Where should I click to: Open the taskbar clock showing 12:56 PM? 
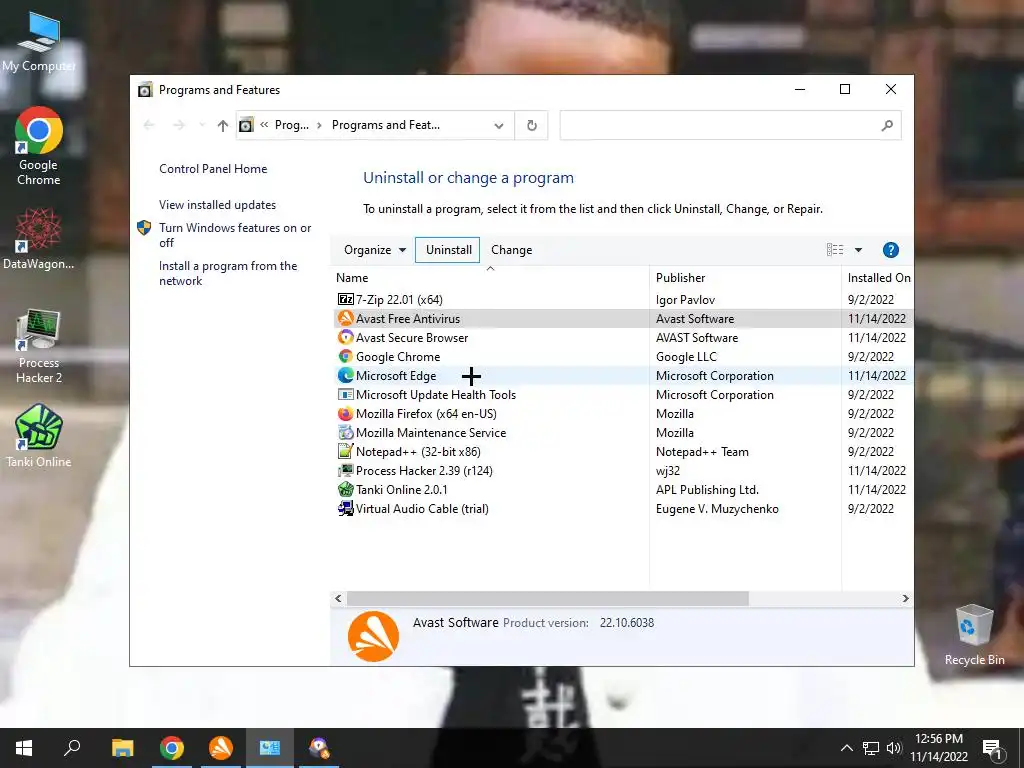pos(938,748)
